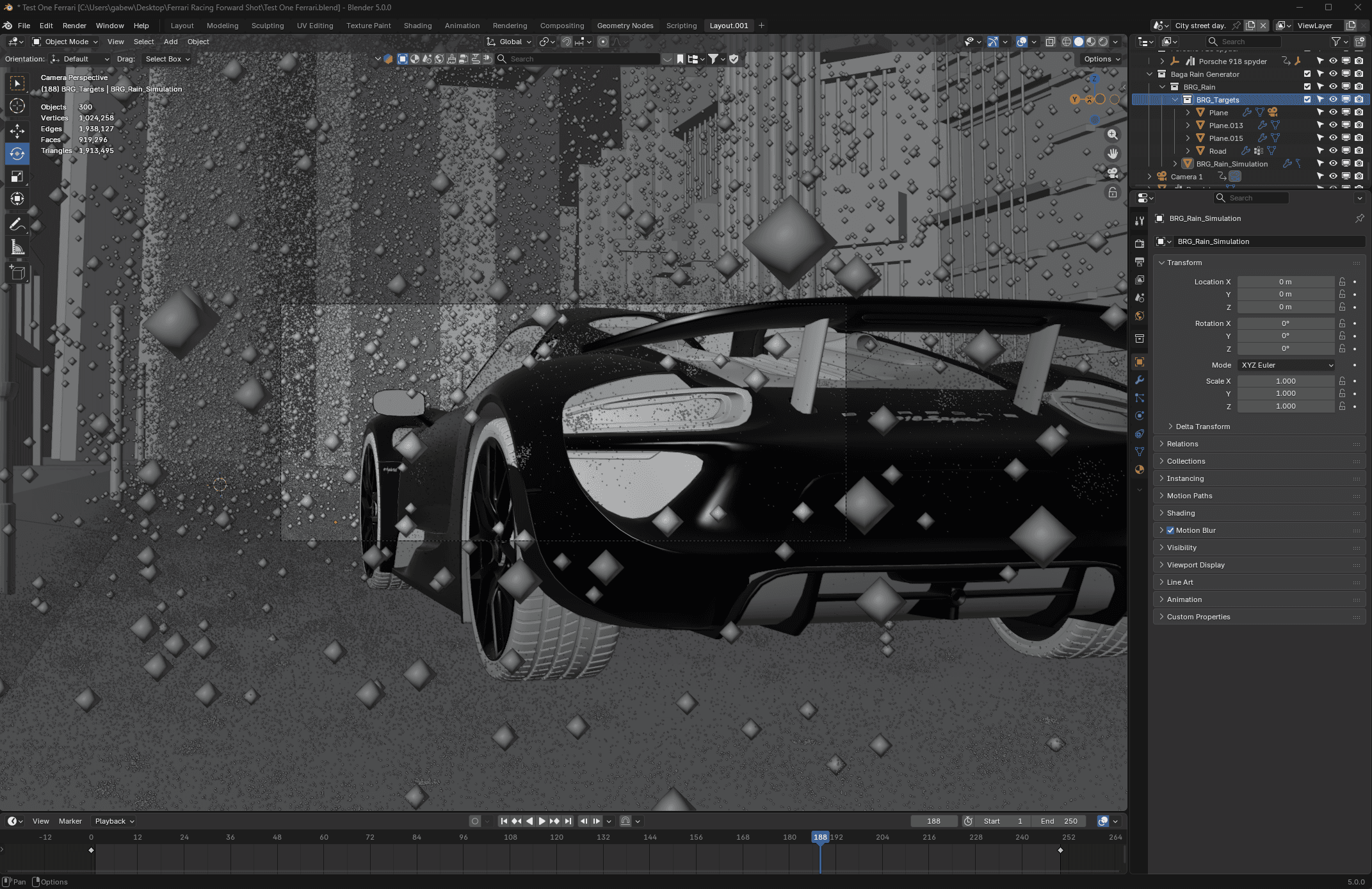Select the Move tool in toolbar
This screenshot has width=1372, height=889.
17,131
